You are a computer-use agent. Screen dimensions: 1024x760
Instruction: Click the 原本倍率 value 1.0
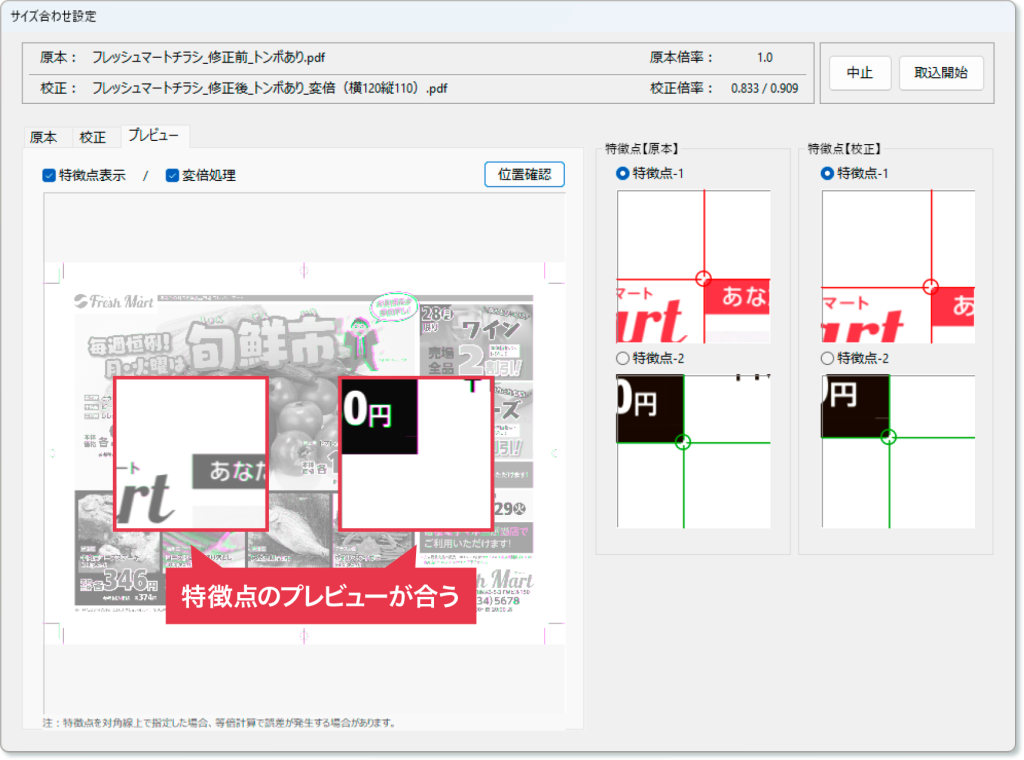coord(765,57)
